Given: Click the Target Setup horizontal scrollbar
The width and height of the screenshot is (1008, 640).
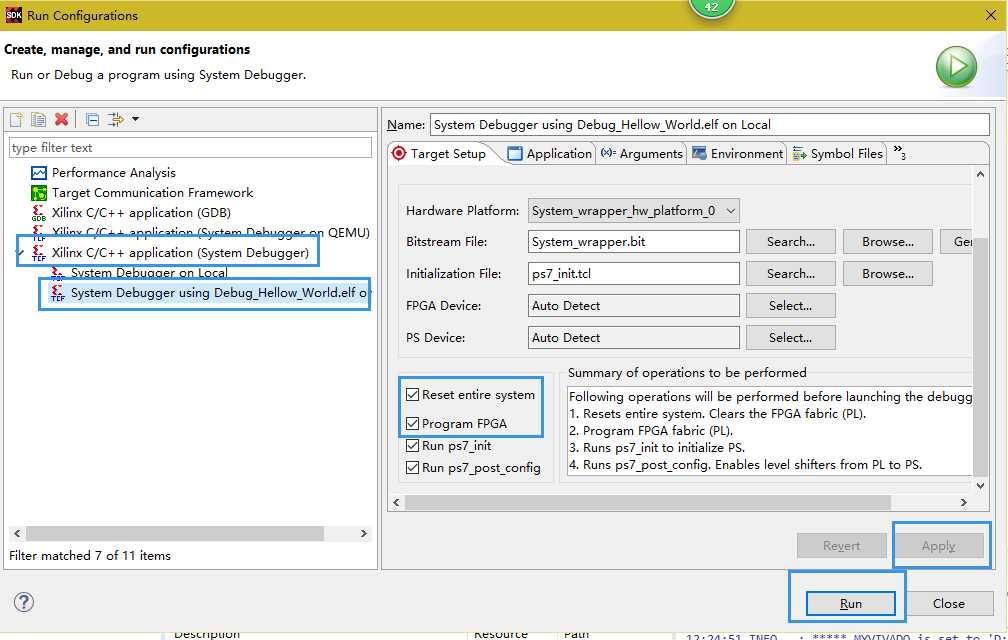Looking at the screenshot, I should coord(647,502).
